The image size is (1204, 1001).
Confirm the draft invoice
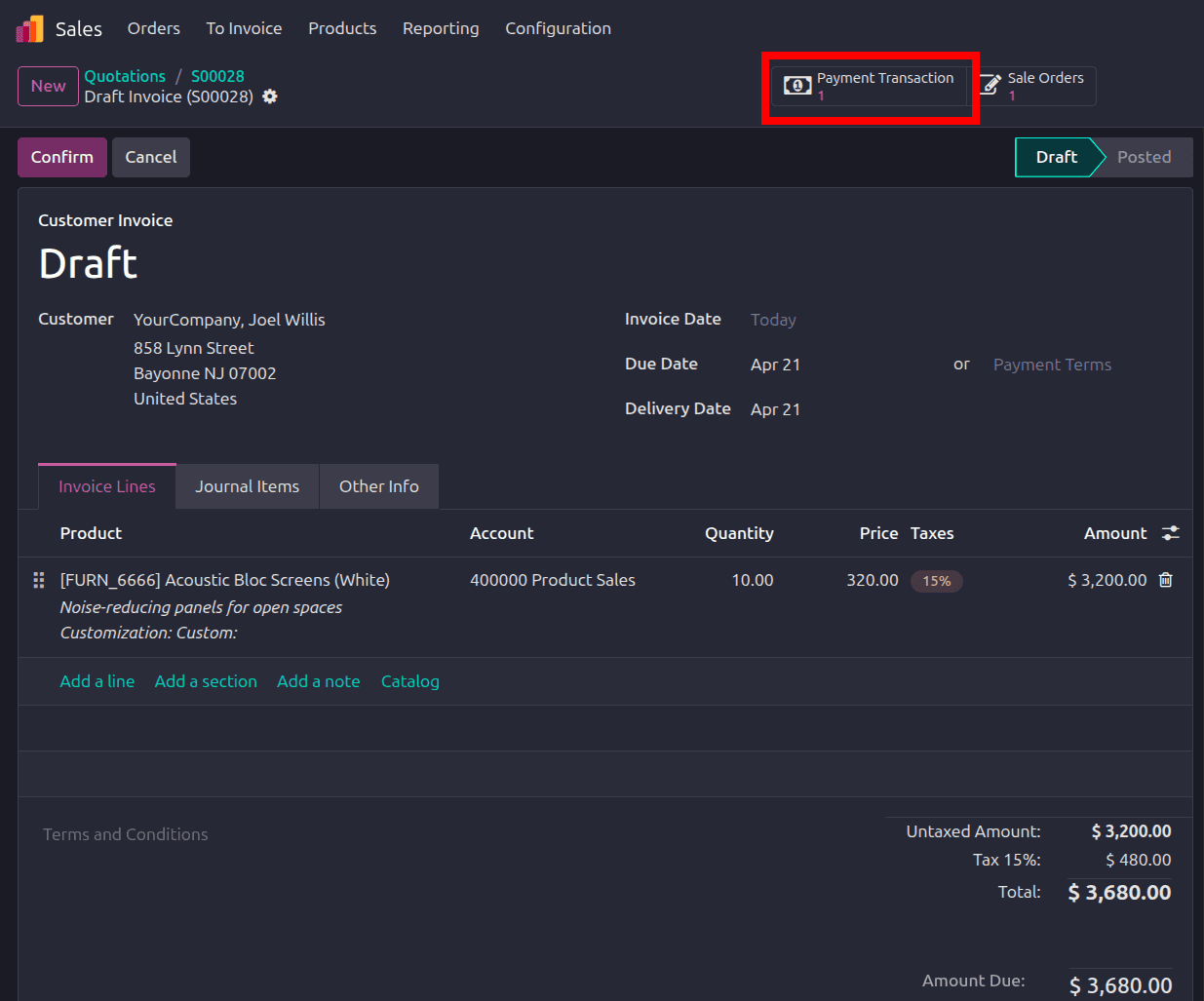point(61,156)
